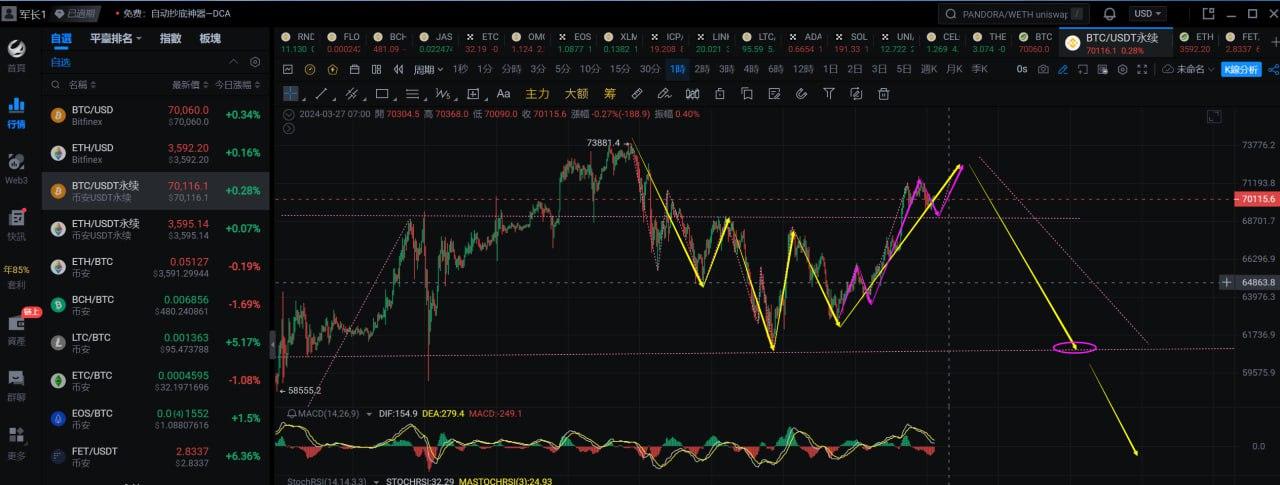
Task: Collapse the 自选 watchlist group chevron
Action: pyautogui.click(x=235, y=62)
